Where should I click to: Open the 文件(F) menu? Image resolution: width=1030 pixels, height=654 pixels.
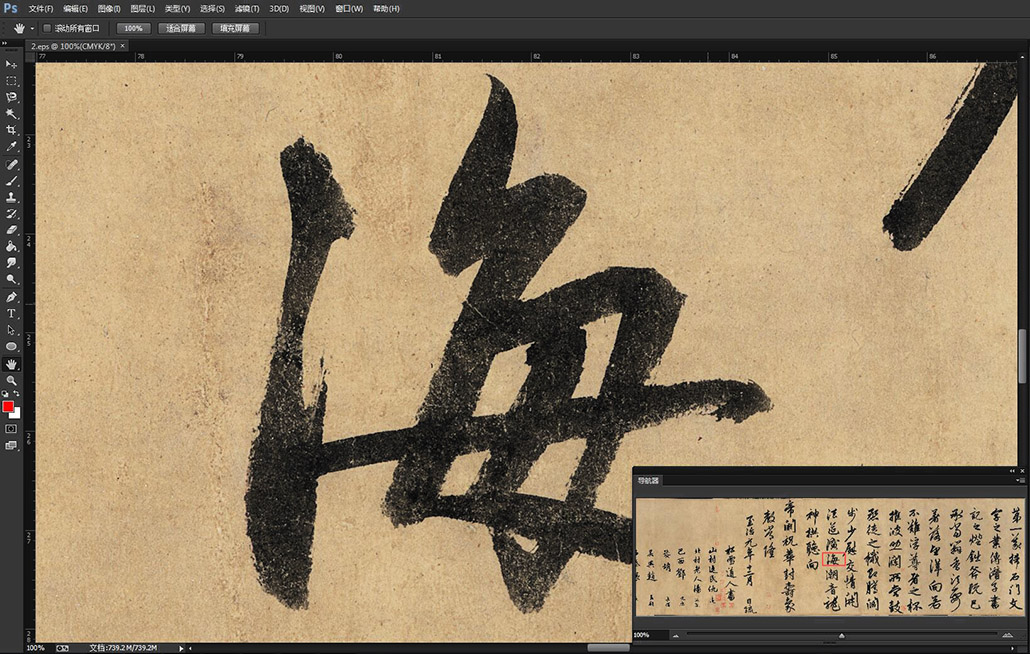tap(41, 9)
